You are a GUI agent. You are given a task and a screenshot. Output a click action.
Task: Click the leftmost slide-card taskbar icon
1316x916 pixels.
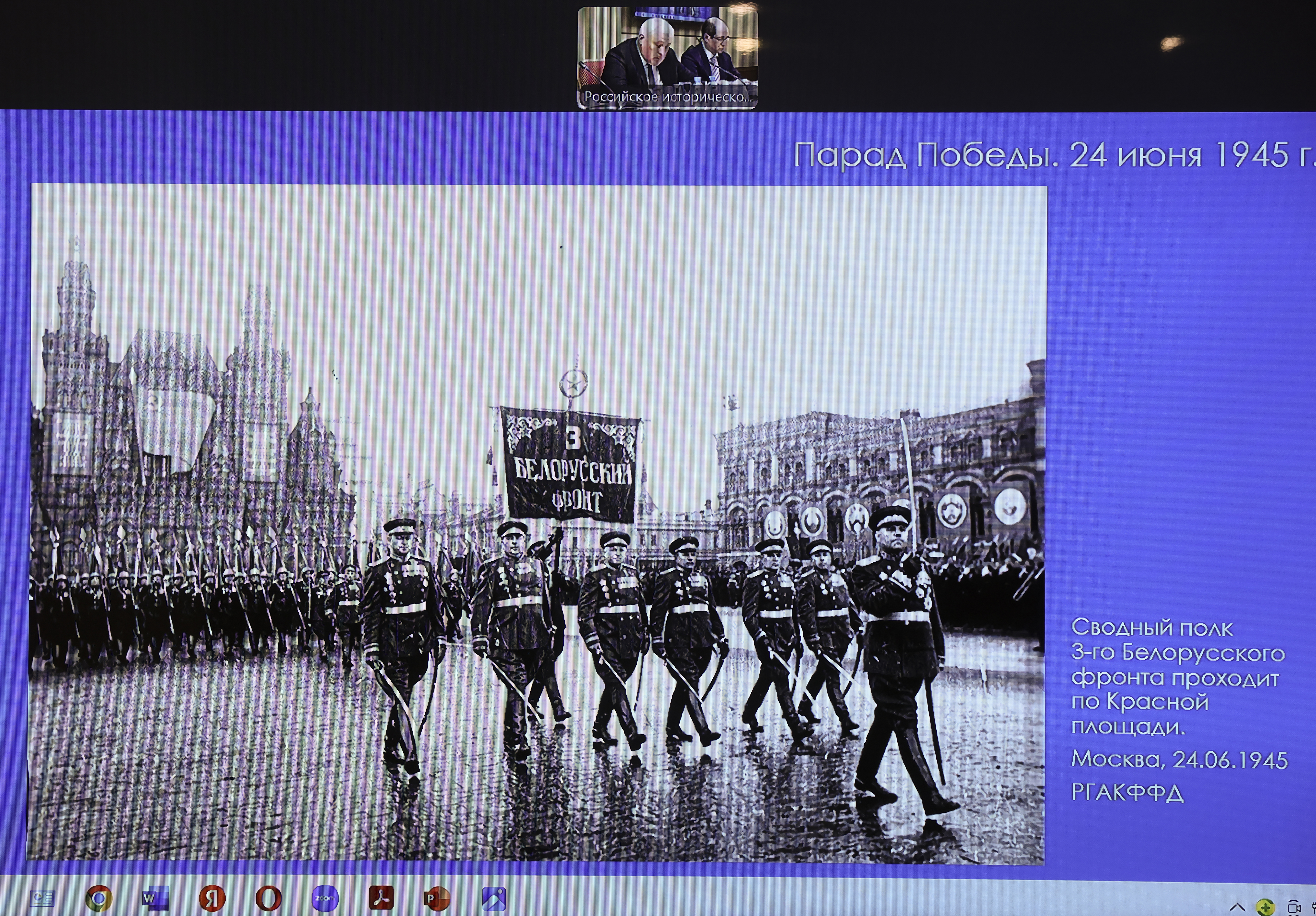42,898
